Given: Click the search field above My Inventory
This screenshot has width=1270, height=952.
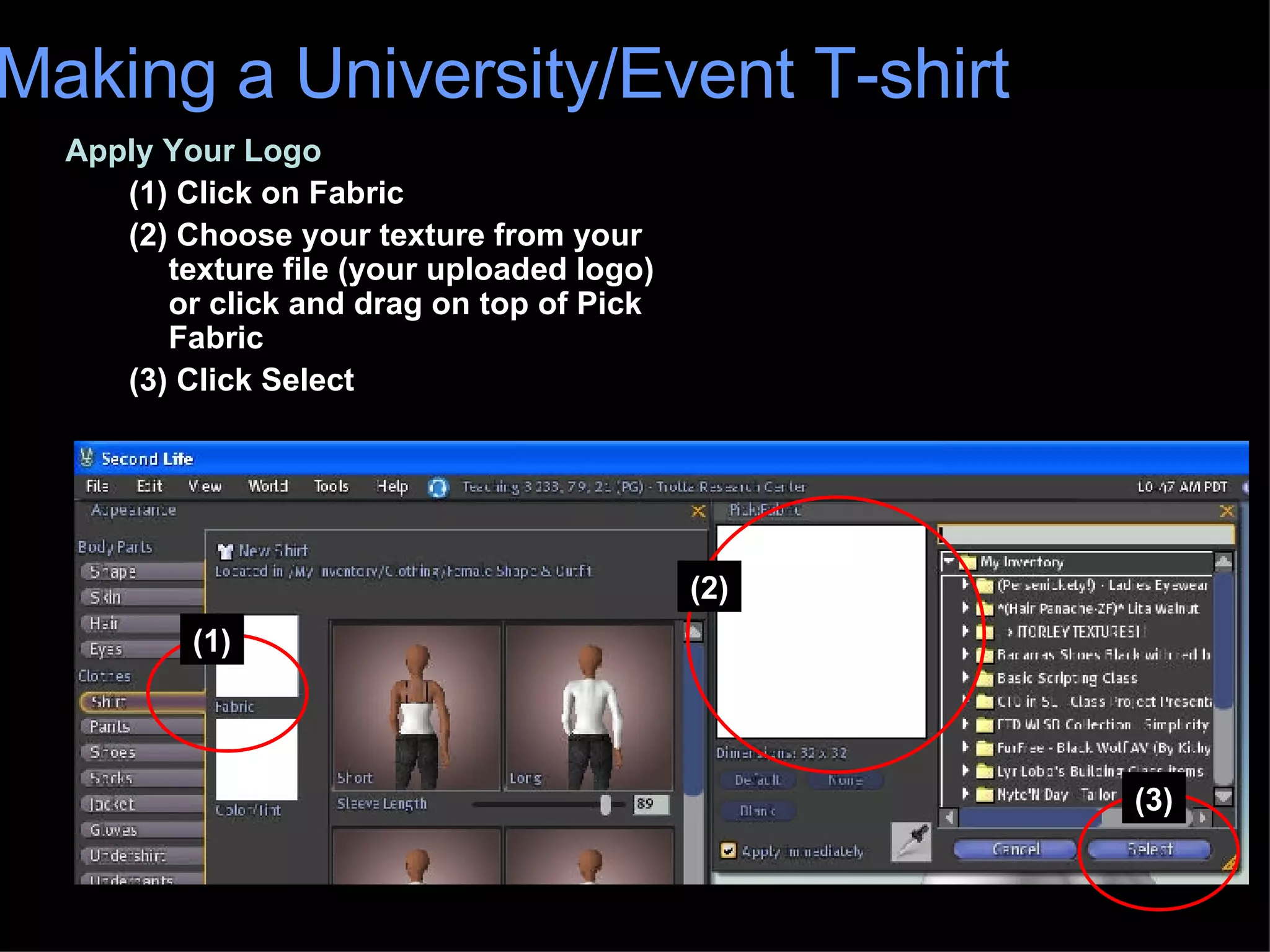Looking at the screenshot, I should point(1086,535).
